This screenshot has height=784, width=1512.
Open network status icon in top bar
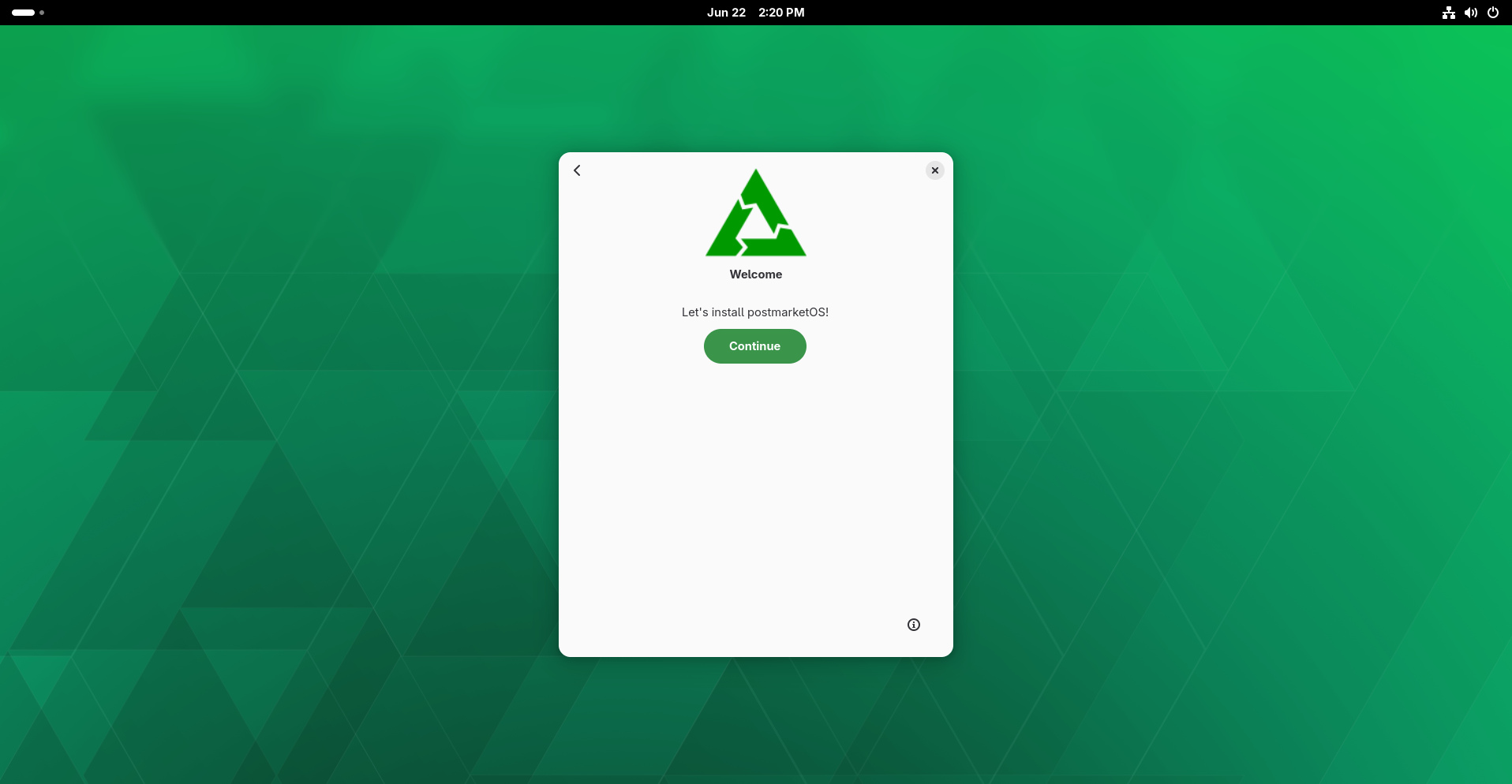click(x=1448, y=13)
